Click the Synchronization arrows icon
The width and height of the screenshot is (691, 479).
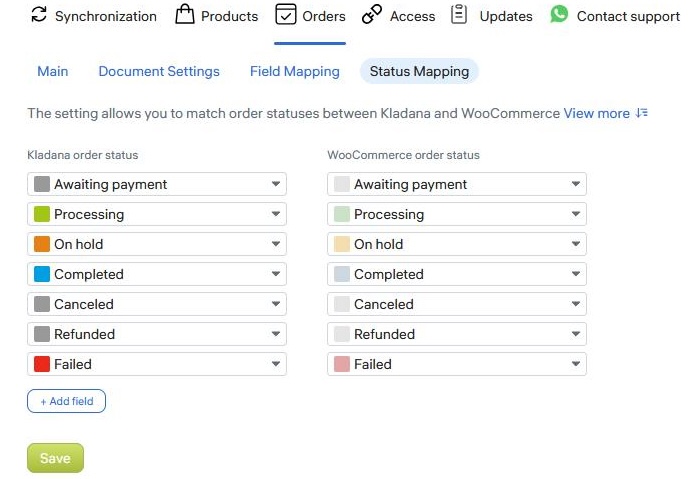39,15
